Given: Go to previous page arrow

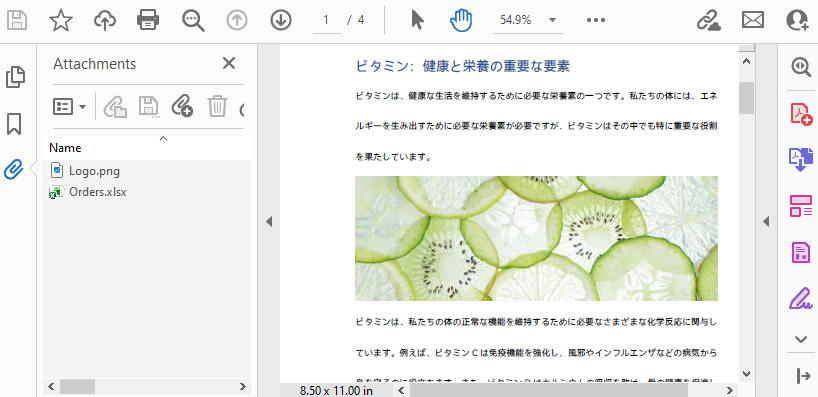Looking at the screenshot, I should point(236,20).
